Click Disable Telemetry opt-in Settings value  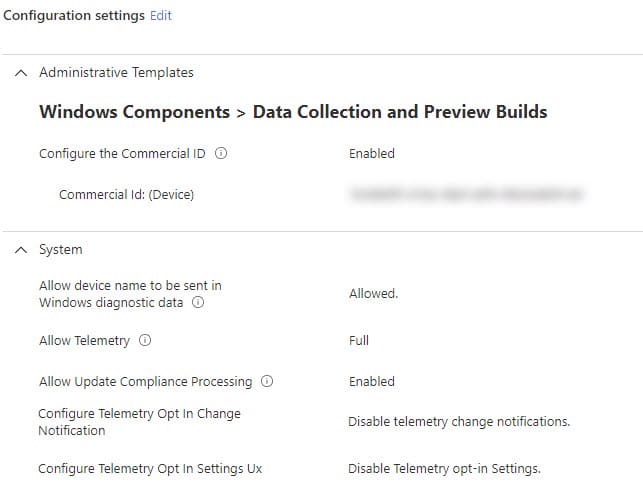tap(445, 468)
